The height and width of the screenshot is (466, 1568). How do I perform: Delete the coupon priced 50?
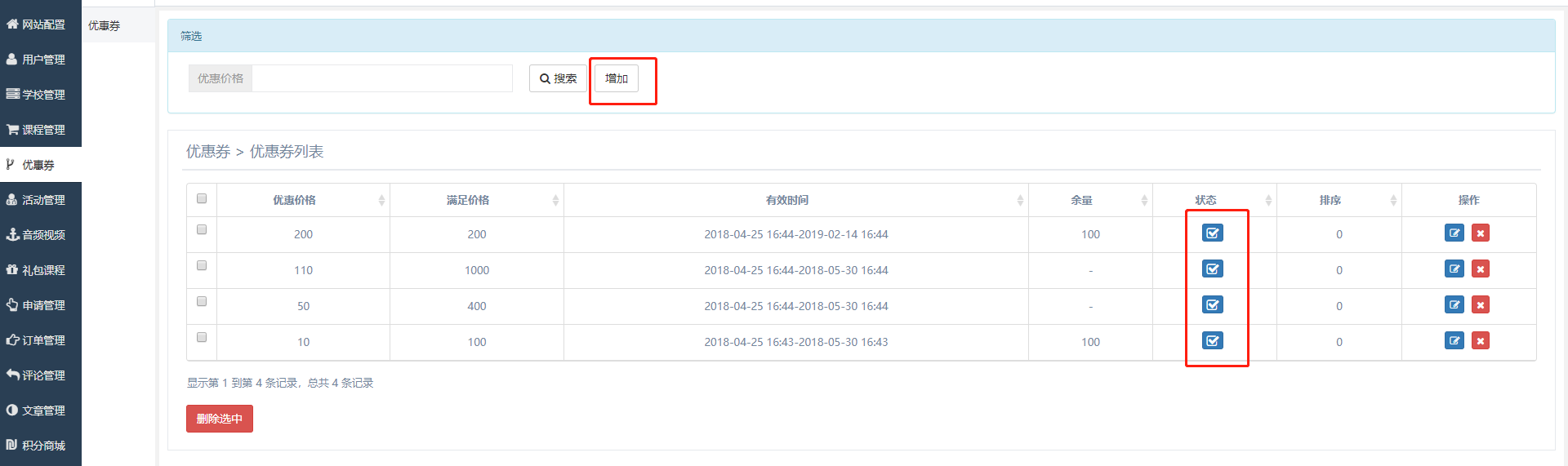(x=1481, y=305)
